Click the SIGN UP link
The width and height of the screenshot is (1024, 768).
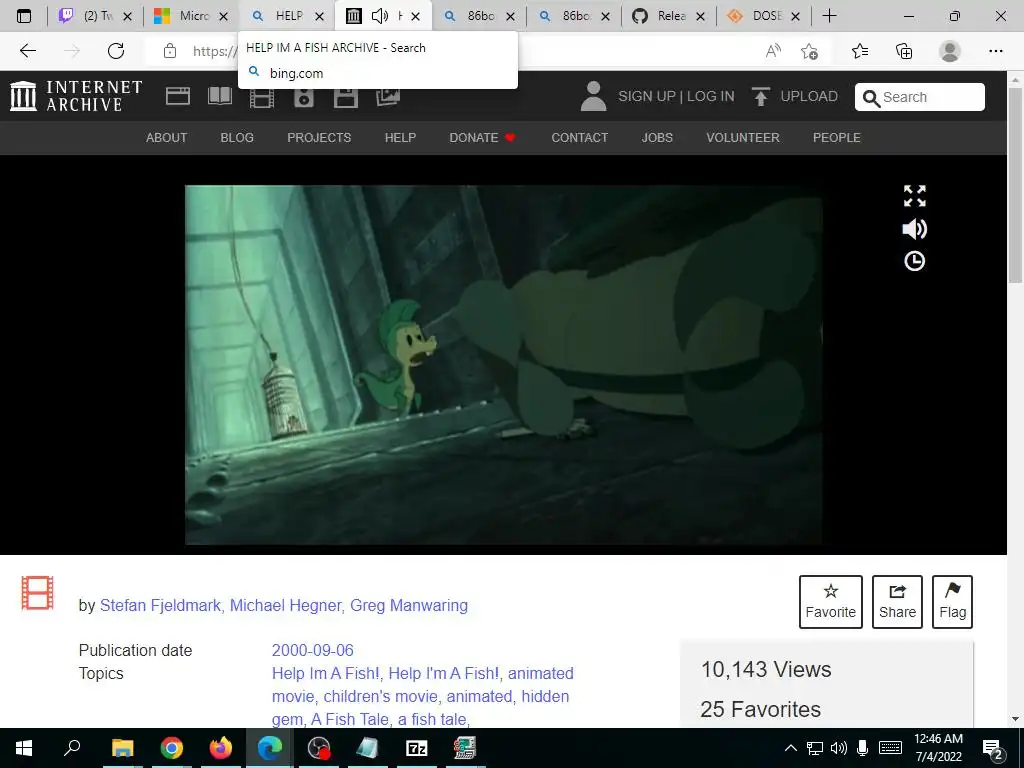[x=647, y=96]
